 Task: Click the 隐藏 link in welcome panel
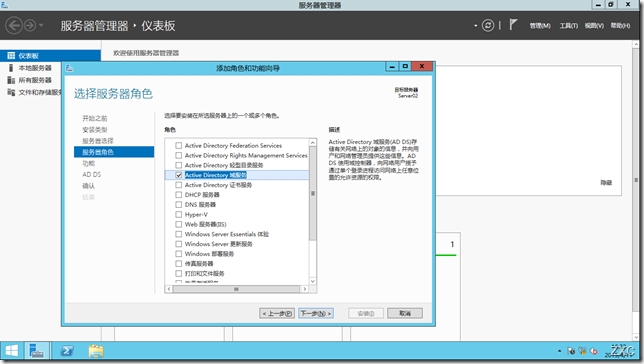pos(606,183)
